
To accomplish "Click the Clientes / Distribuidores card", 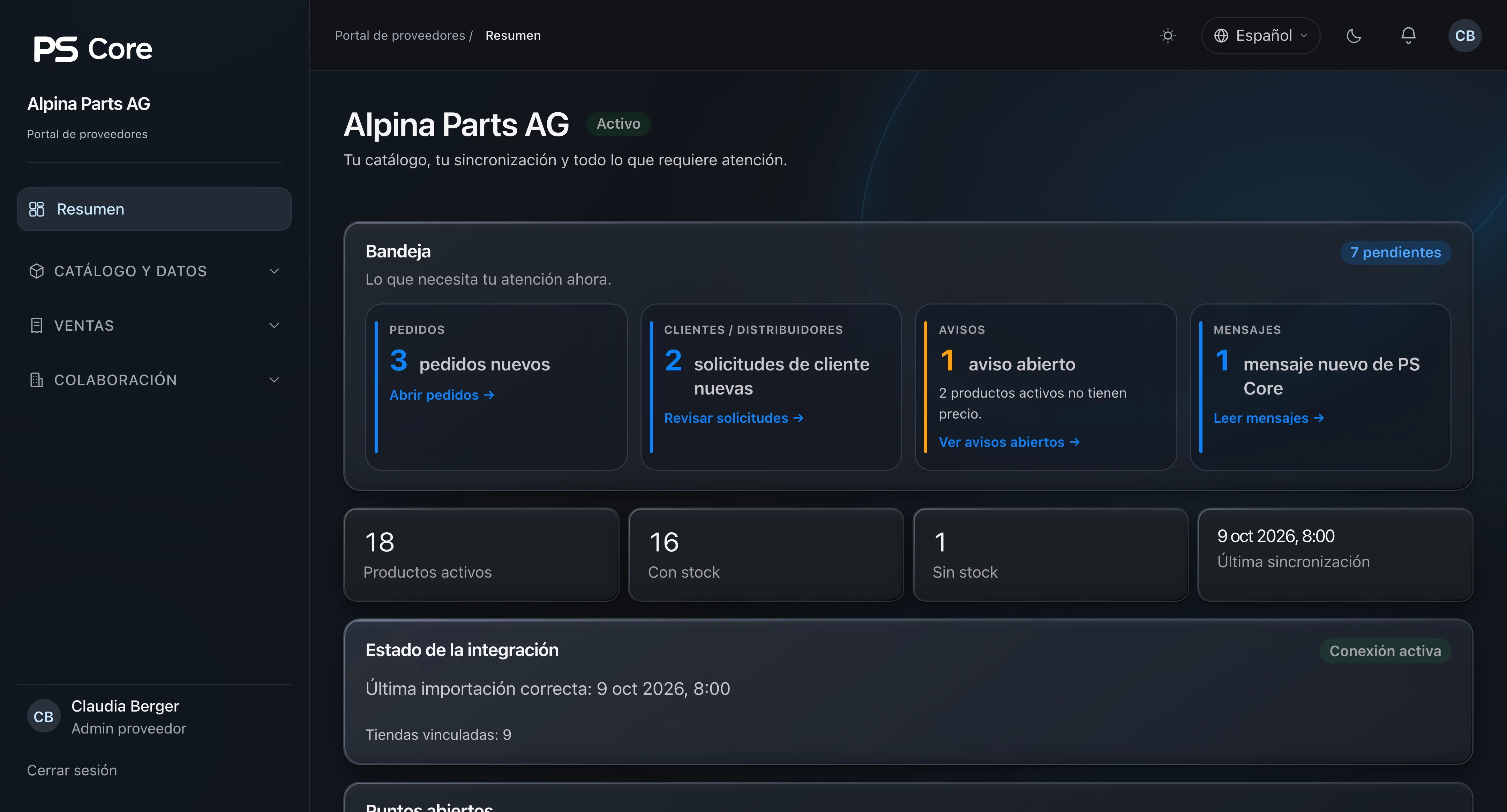I will [771, 387].
